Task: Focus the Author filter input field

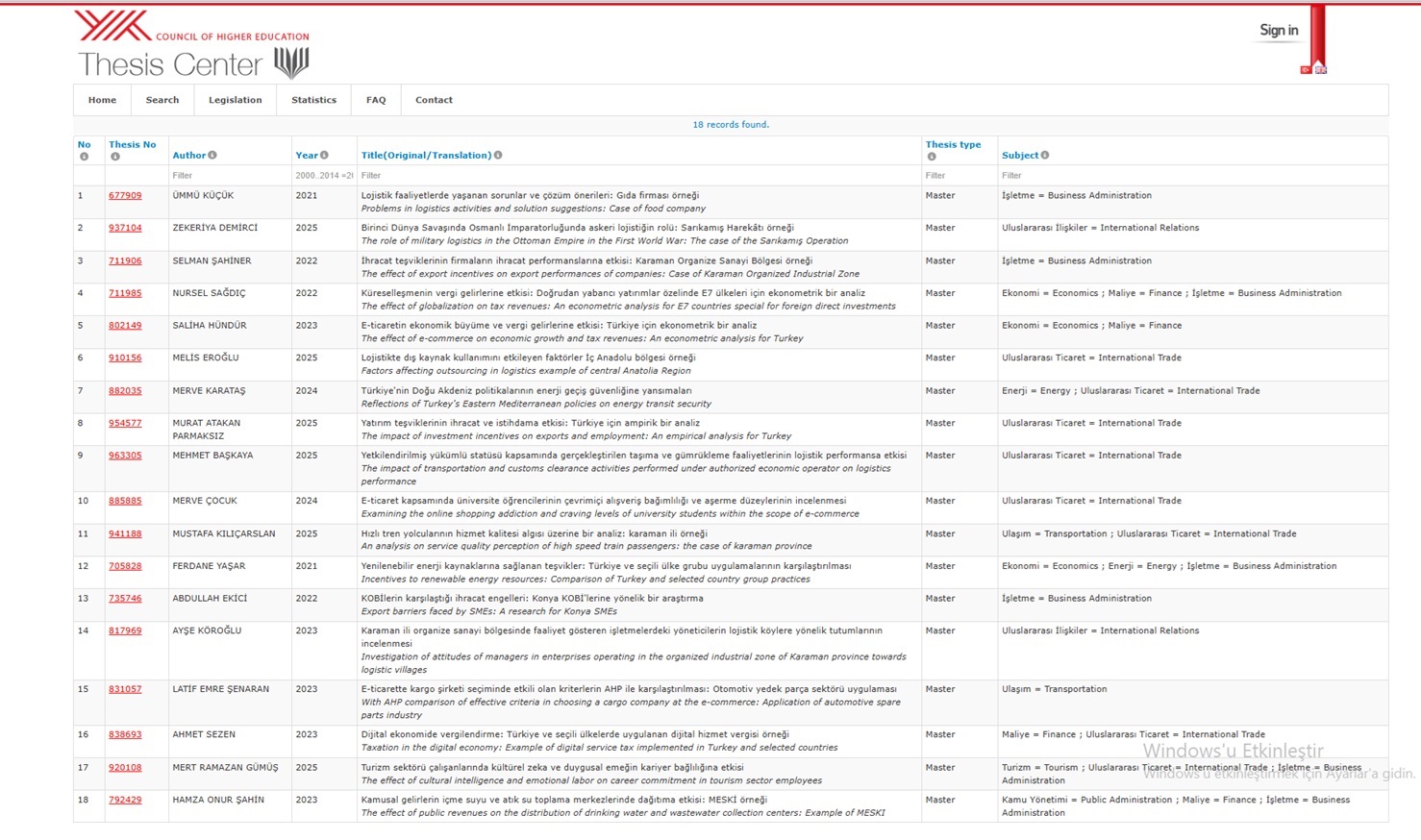Action: click(x=229, y=176)
